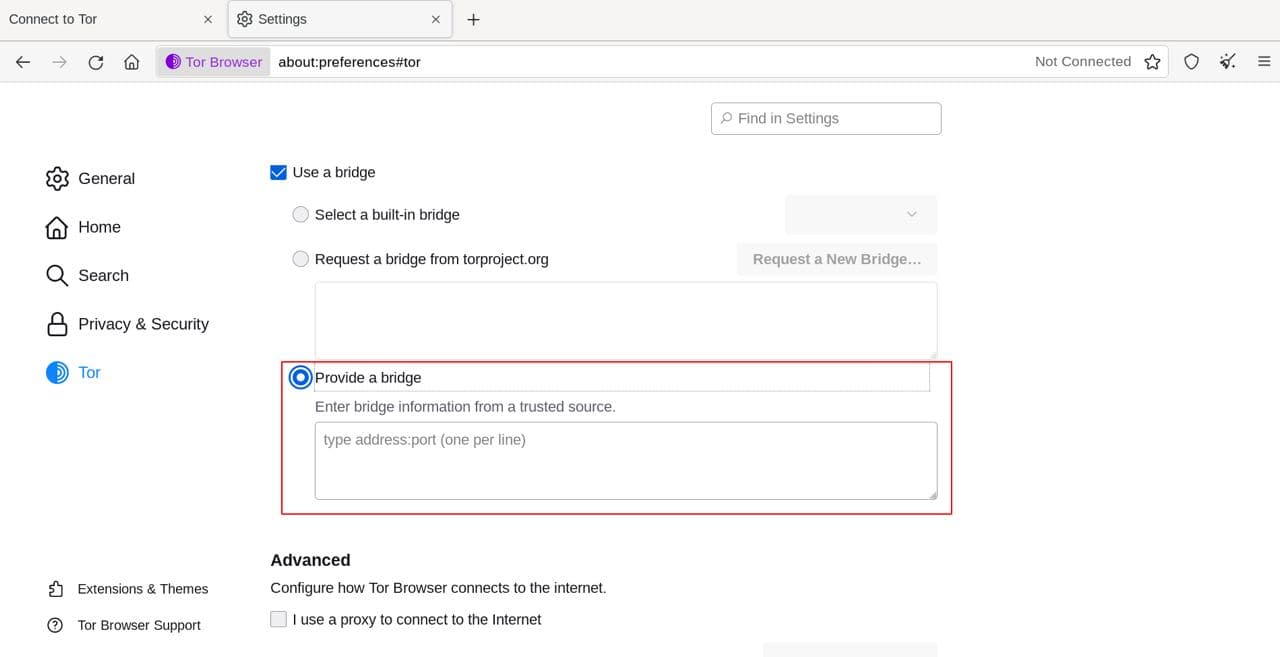Open the security level shield icon
Image resolution: width=1280 pixels, height=657 pixels.
(1191, 62)
